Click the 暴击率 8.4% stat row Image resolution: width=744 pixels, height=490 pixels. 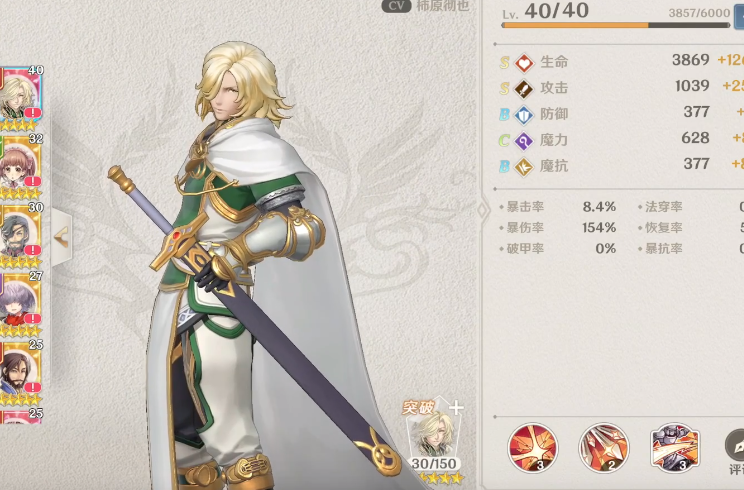click(x=558, y=207)
